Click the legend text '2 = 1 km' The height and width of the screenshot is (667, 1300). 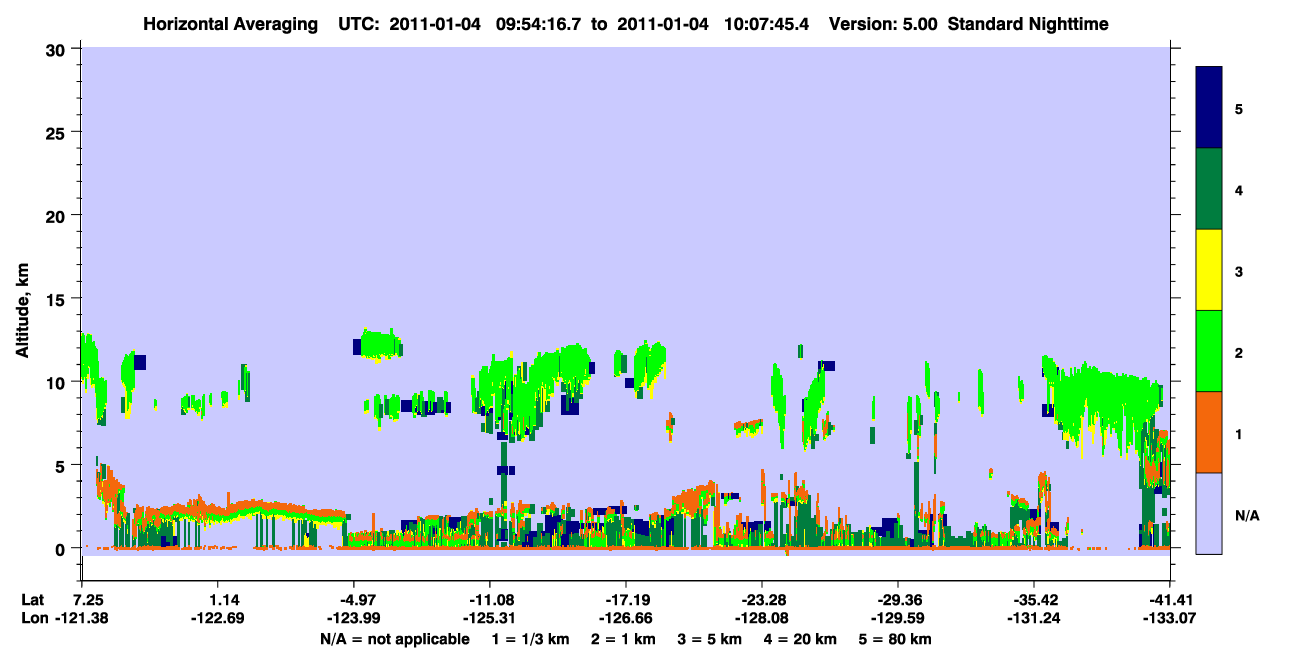coord(624,639)
